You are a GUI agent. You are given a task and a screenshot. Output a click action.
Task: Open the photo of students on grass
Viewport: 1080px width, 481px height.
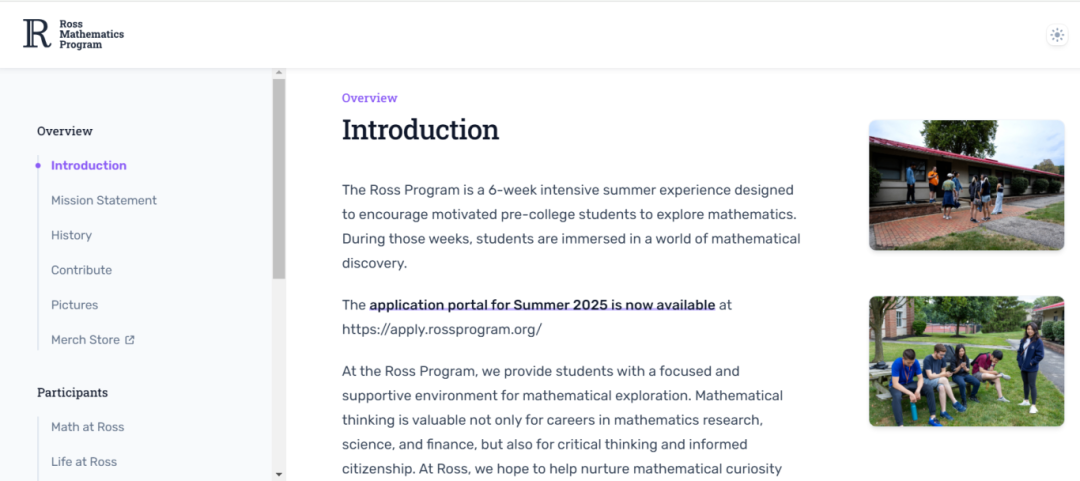click(966, 361)
